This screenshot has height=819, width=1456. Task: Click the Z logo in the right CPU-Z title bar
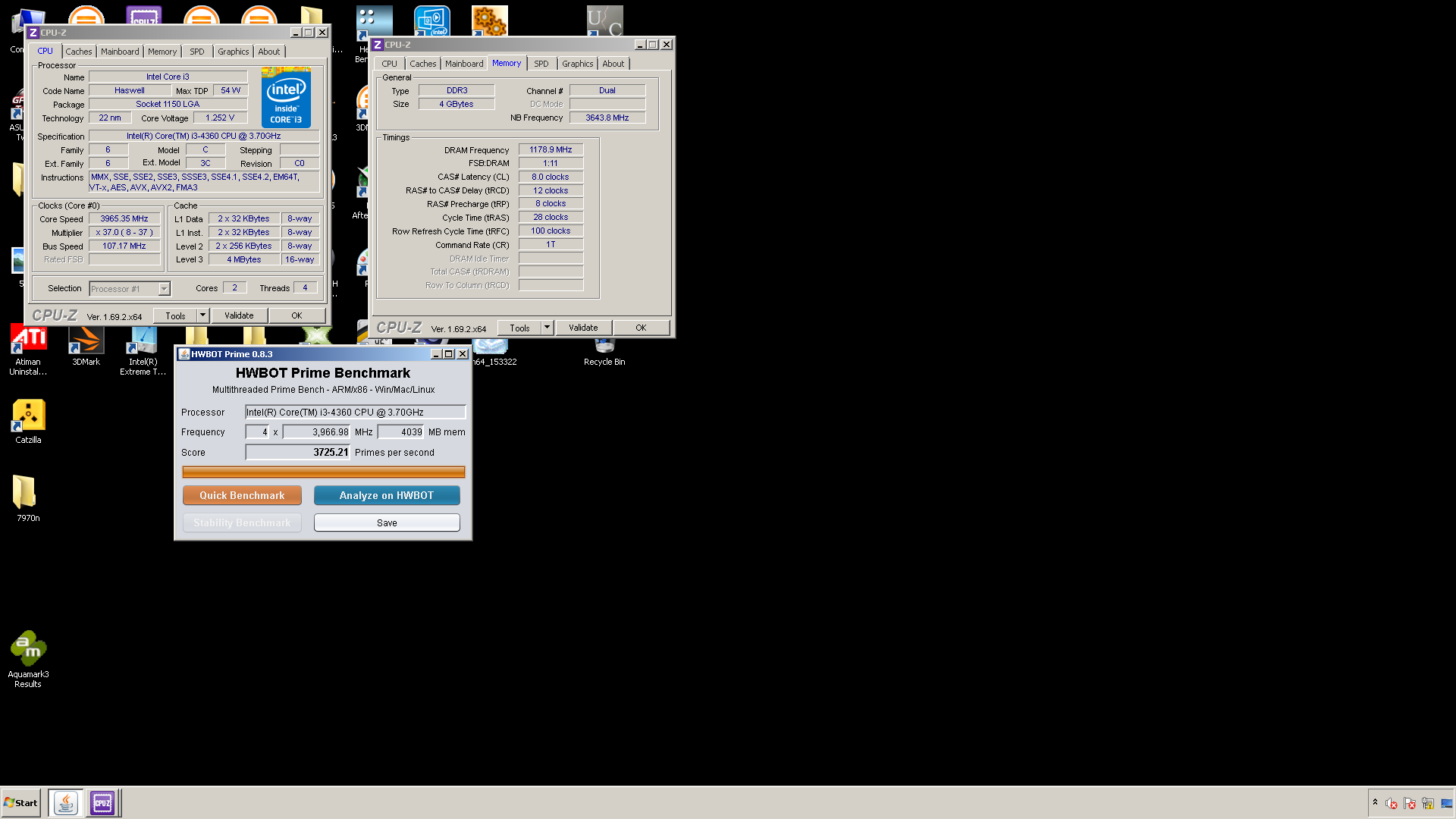coord(378,45)
